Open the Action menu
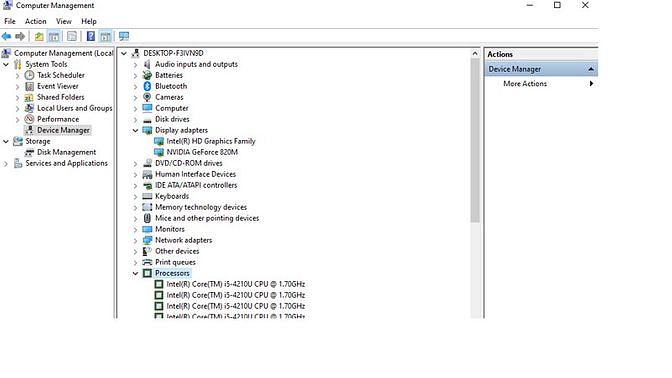The height and width of the screenshot is (378, 672). coord(36,21)
